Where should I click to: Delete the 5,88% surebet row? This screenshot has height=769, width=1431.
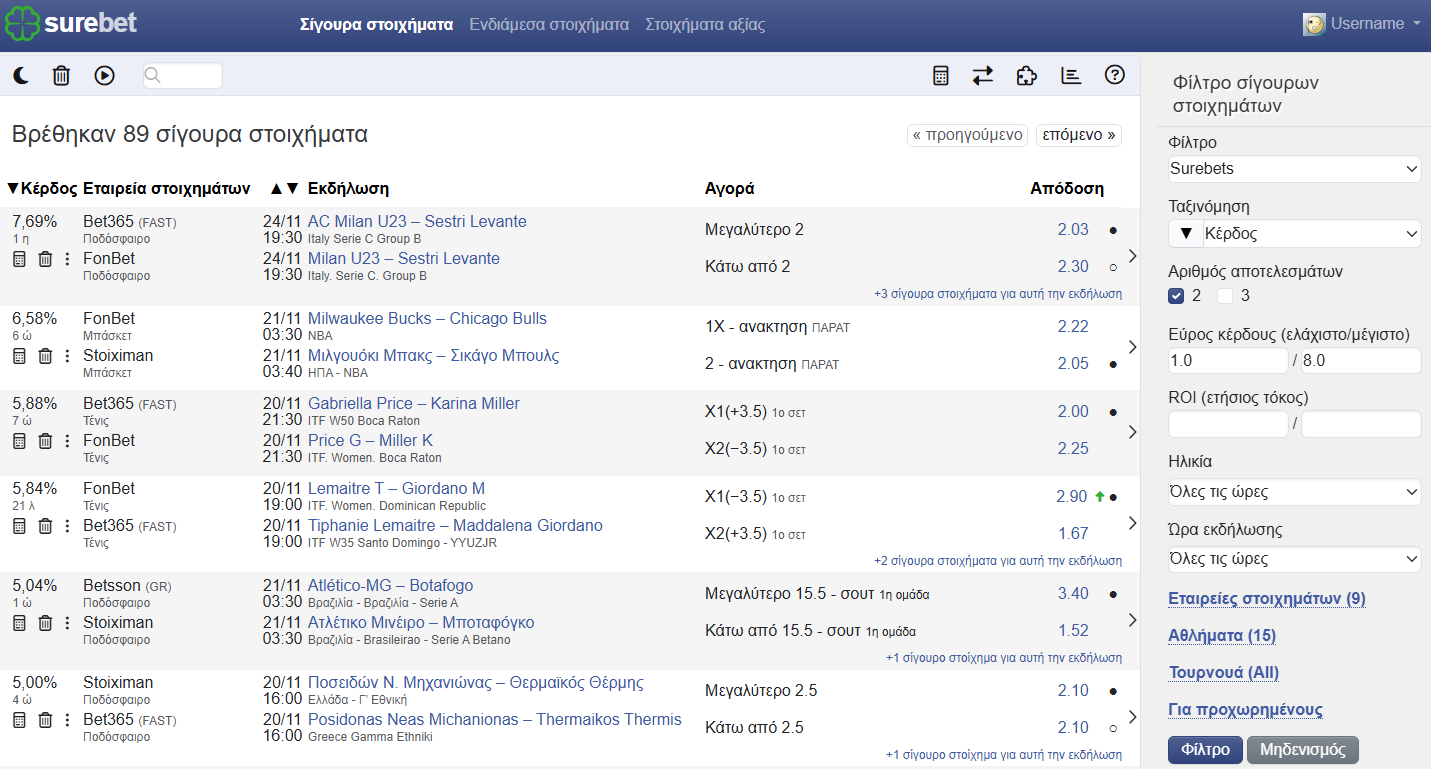45,441
